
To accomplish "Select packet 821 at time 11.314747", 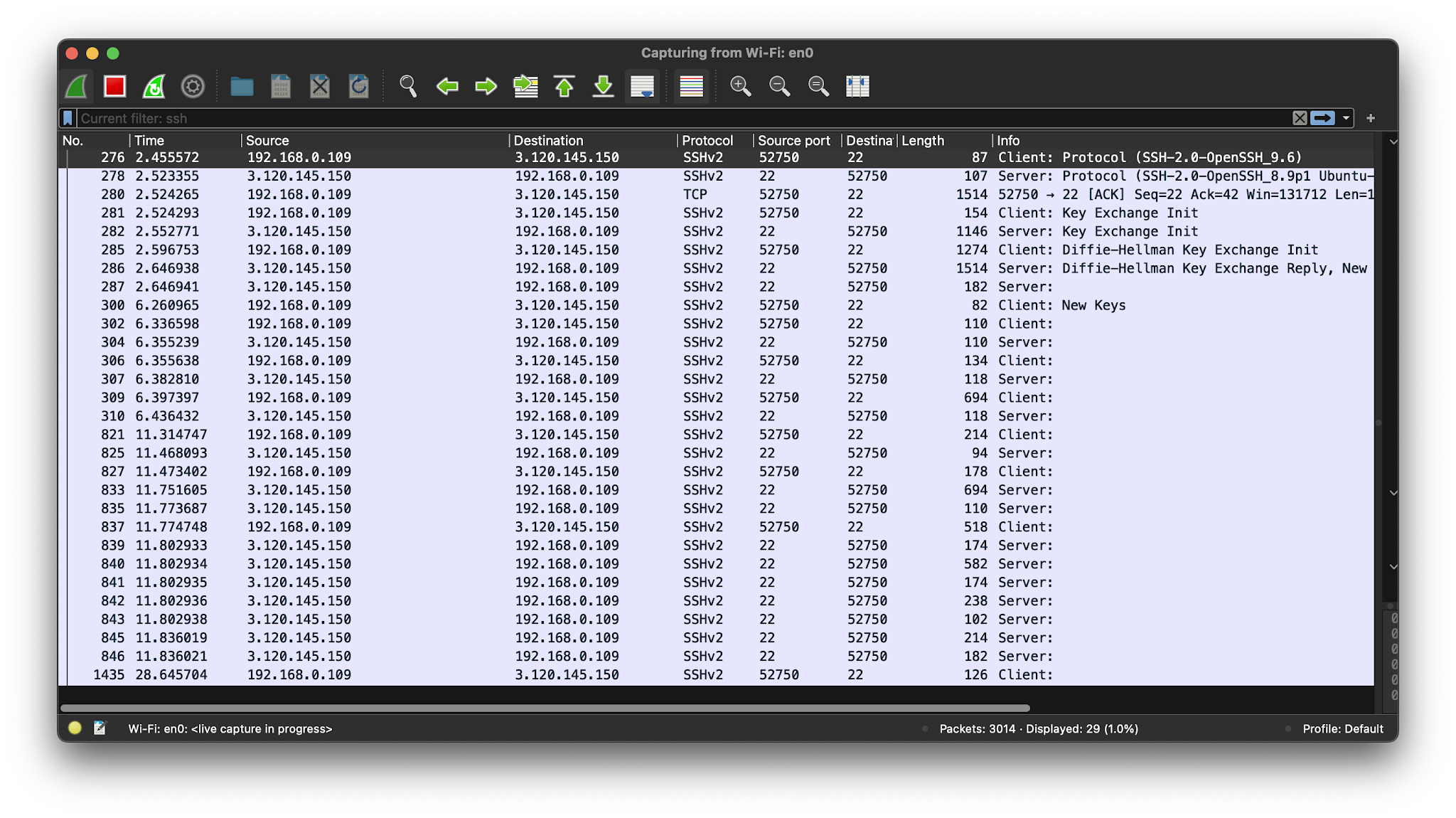I will 717,435.
